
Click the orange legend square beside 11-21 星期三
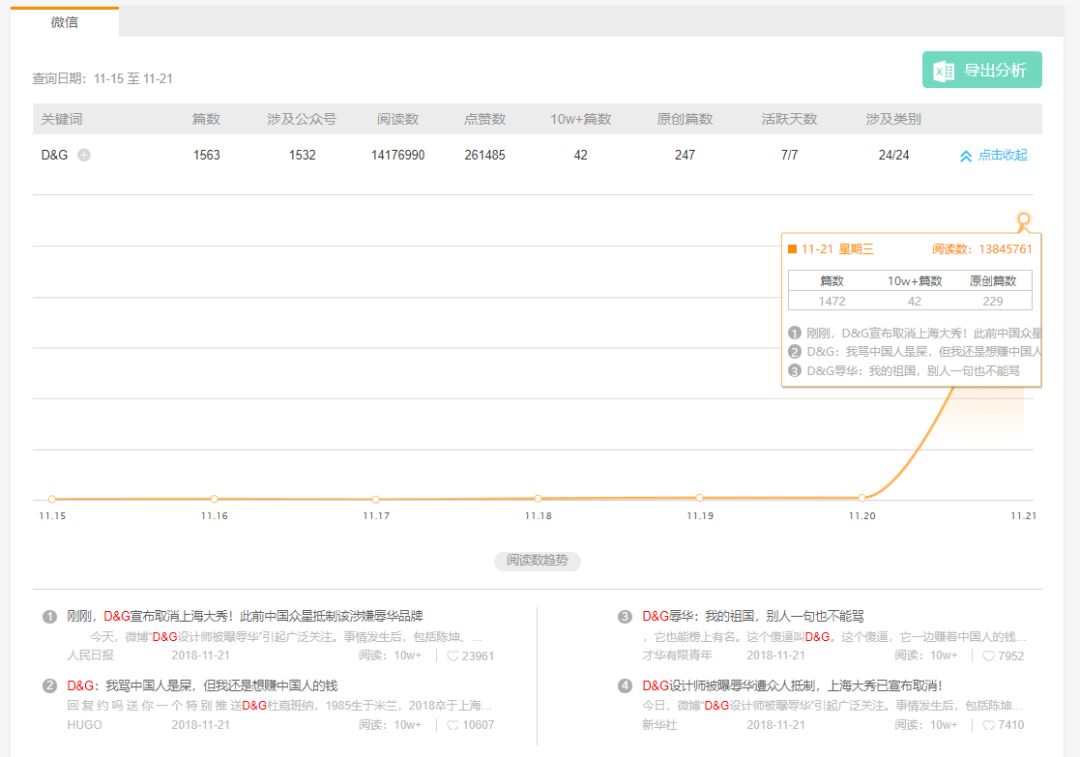pos(792,249)
